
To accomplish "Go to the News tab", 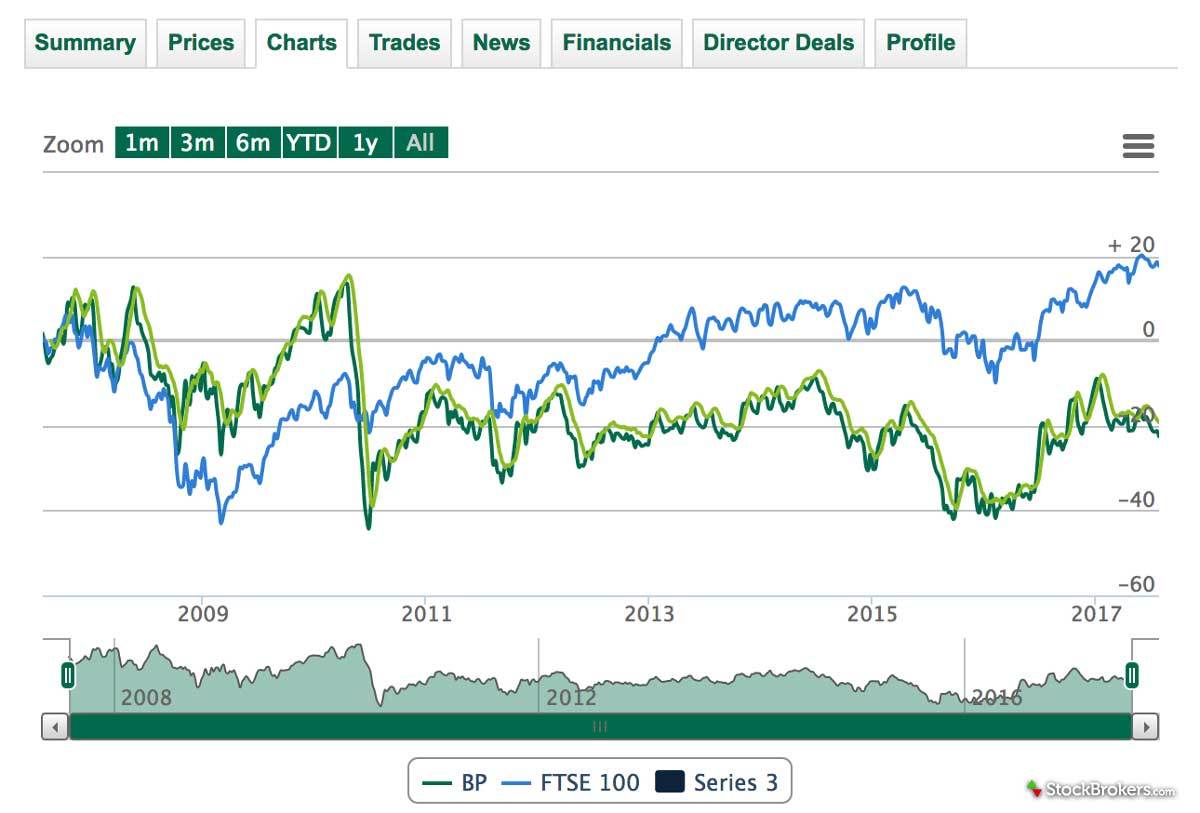I will click(x=501, y=43).
